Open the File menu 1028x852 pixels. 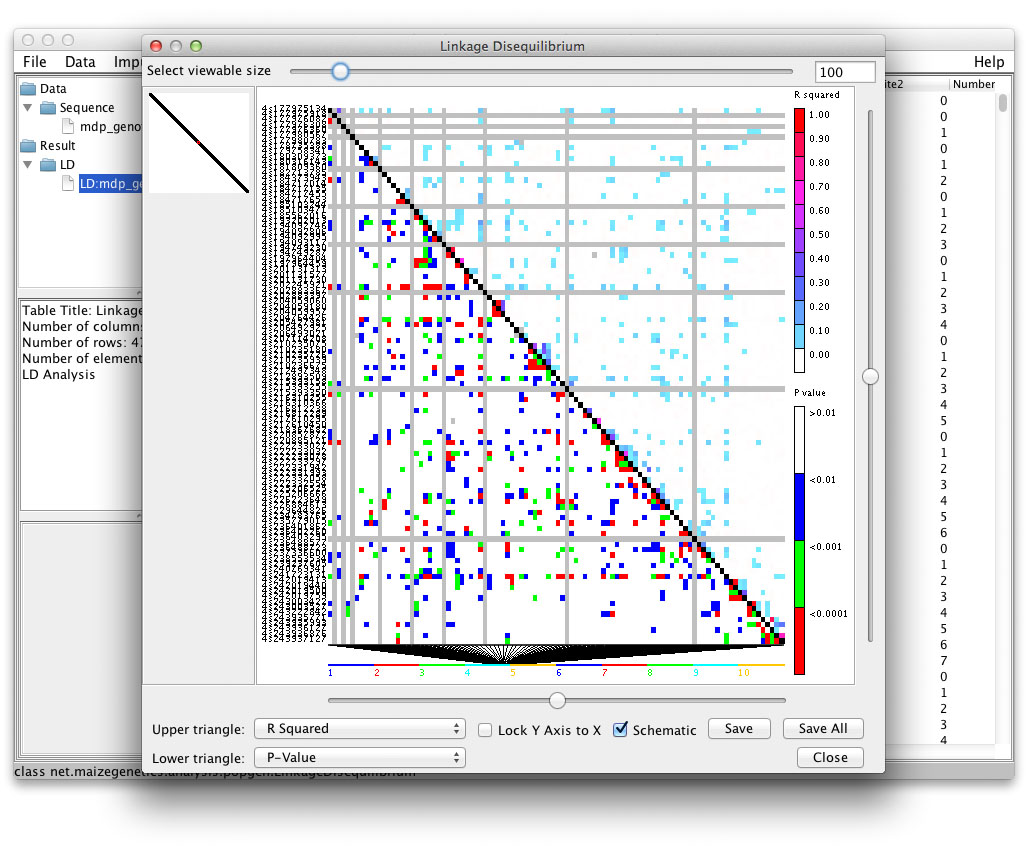coord(35,62)
